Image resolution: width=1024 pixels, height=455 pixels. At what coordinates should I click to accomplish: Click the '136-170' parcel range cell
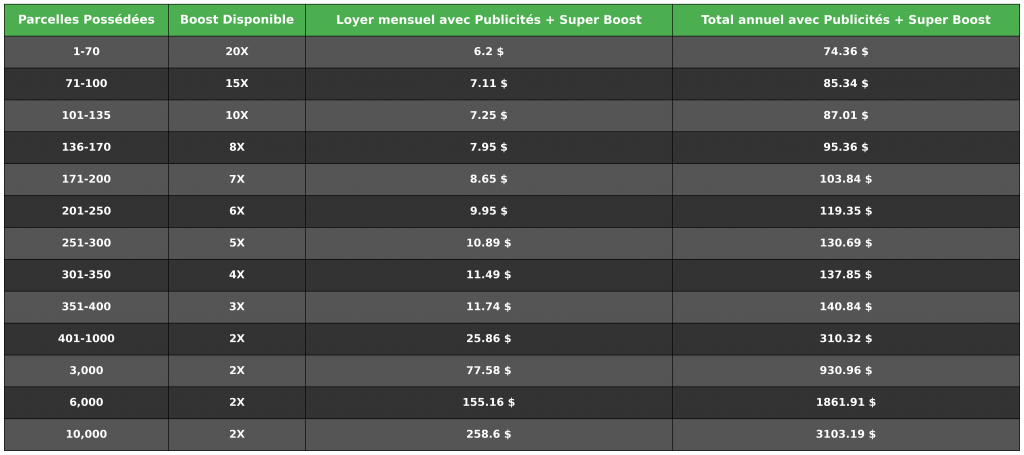coord(86,148)
